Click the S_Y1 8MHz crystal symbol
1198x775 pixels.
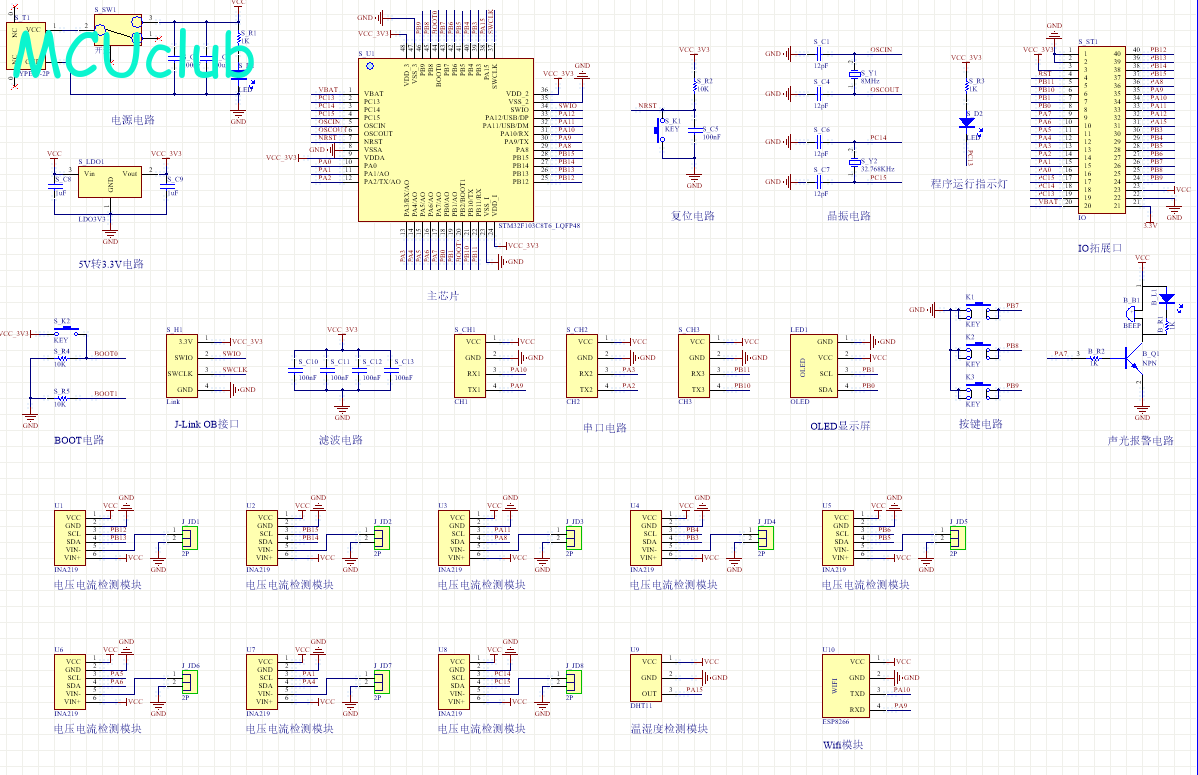854,74
